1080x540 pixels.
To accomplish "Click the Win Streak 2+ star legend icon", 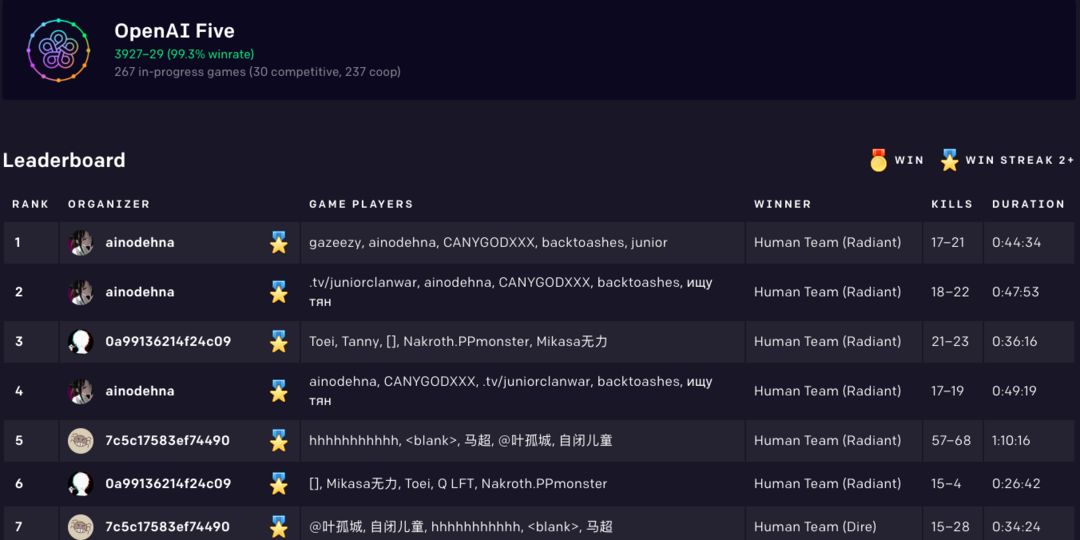I will point(949,160).
